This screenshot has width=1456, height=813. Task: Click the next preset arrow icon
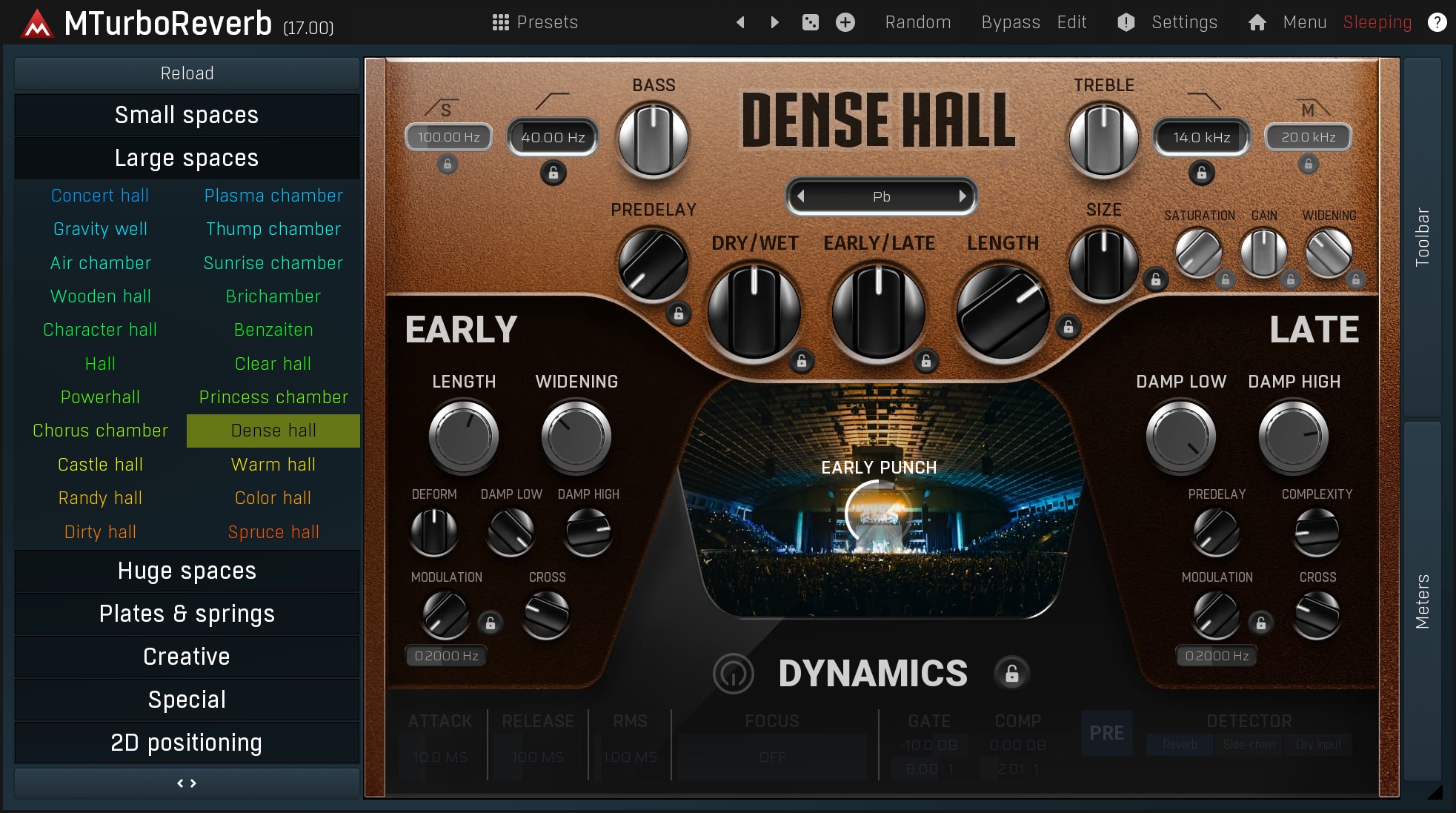tap(774, 22)
